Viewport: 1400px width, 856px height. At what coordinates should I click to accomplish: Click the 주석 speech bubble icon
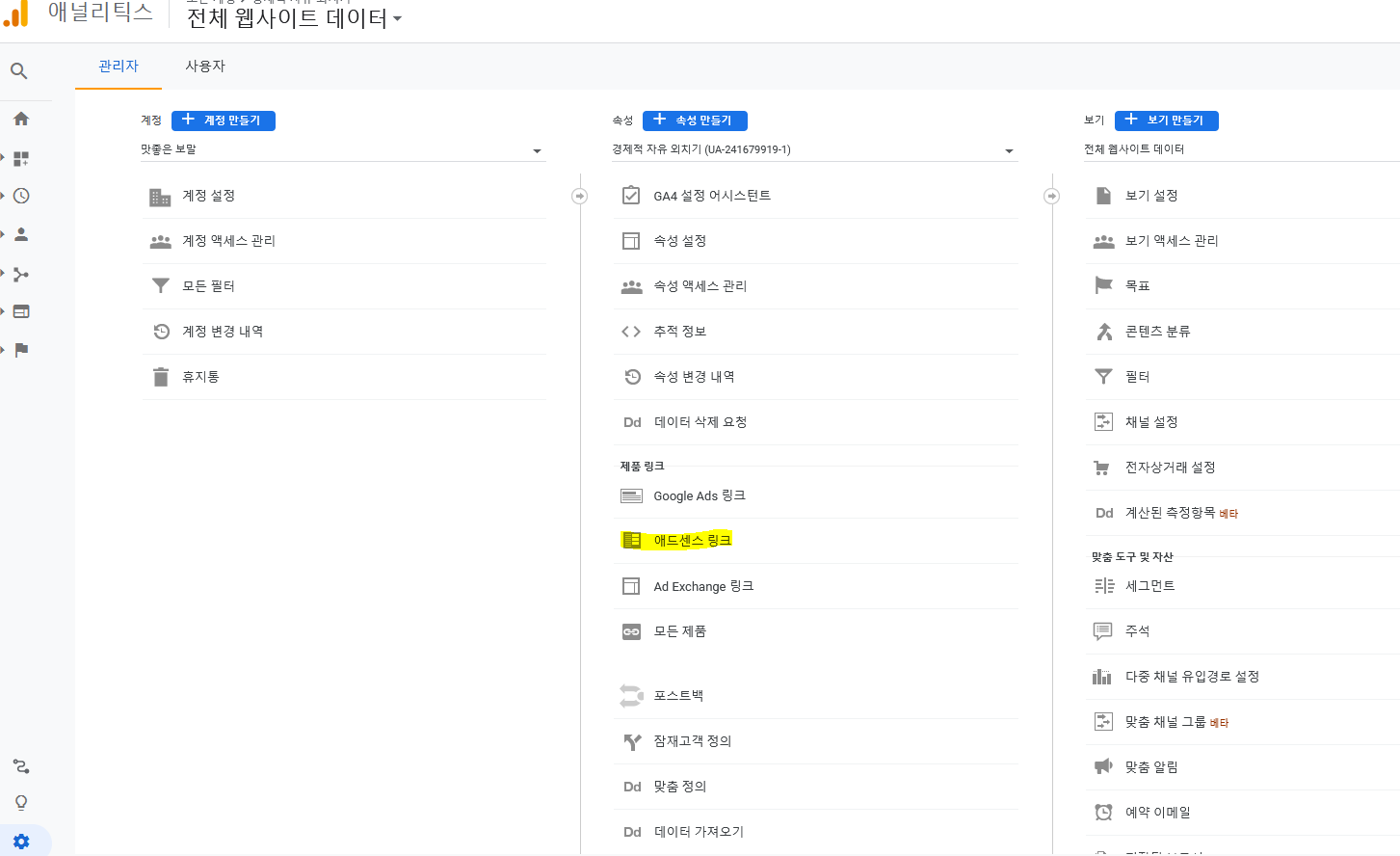[1102, 631]
